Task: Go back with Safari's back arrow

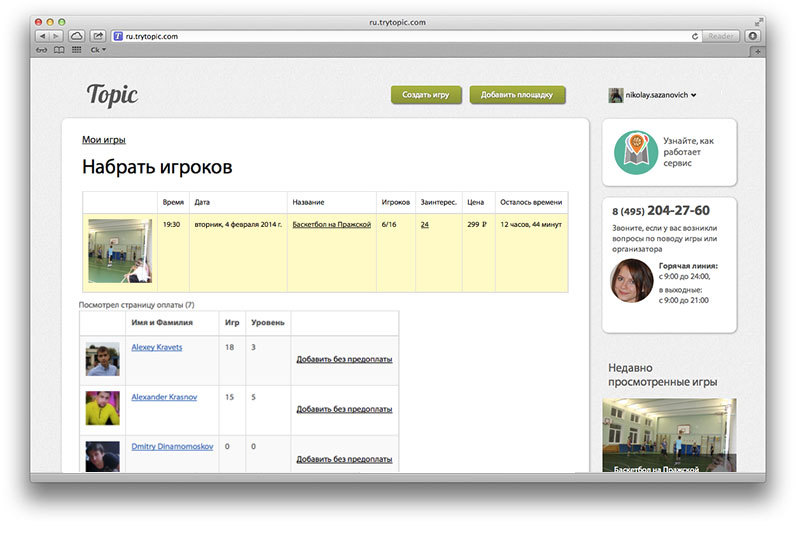Action: pyautogui.click(x=42, y=36)
